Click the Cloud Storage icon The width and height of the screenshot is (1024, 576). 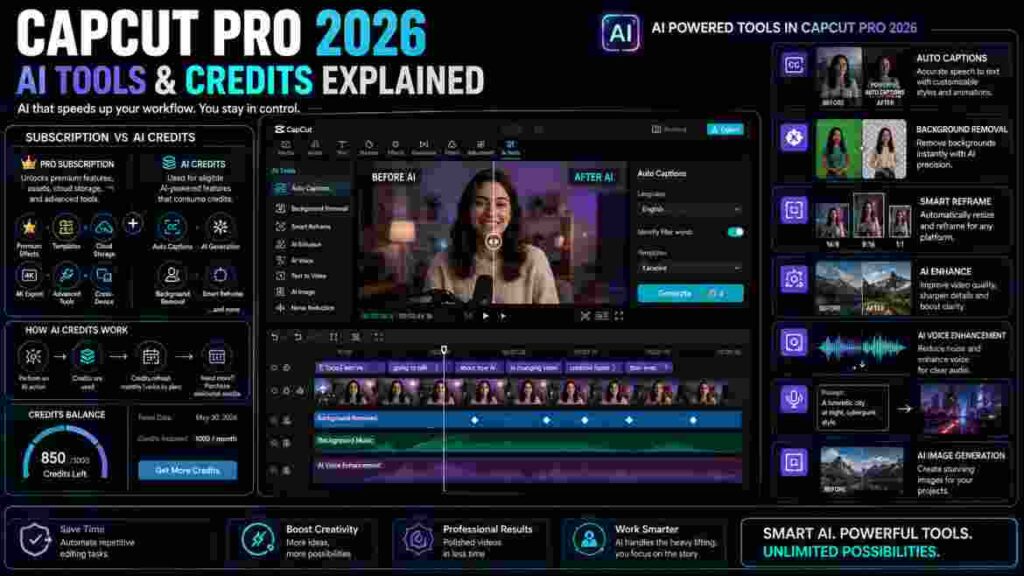(x=103, y=227)
